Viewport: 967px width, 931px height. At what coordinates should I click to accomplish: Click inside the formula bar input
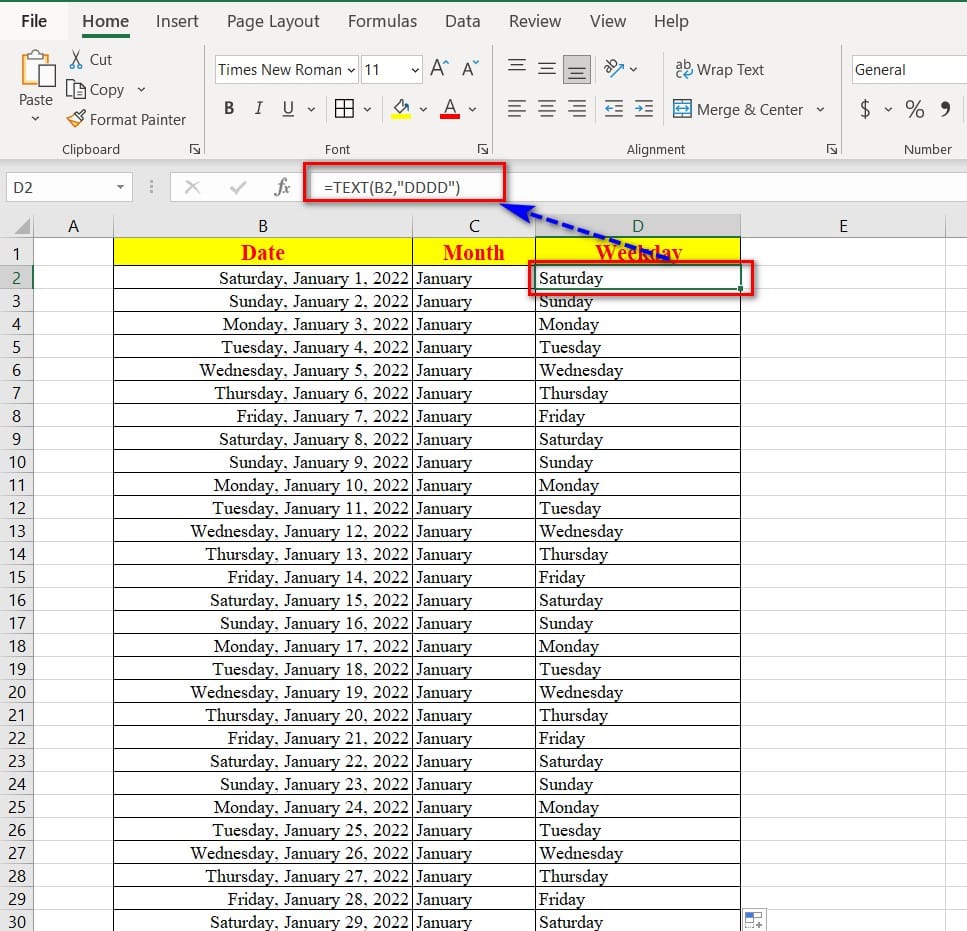pyautogui.click(x=635, y=187)
